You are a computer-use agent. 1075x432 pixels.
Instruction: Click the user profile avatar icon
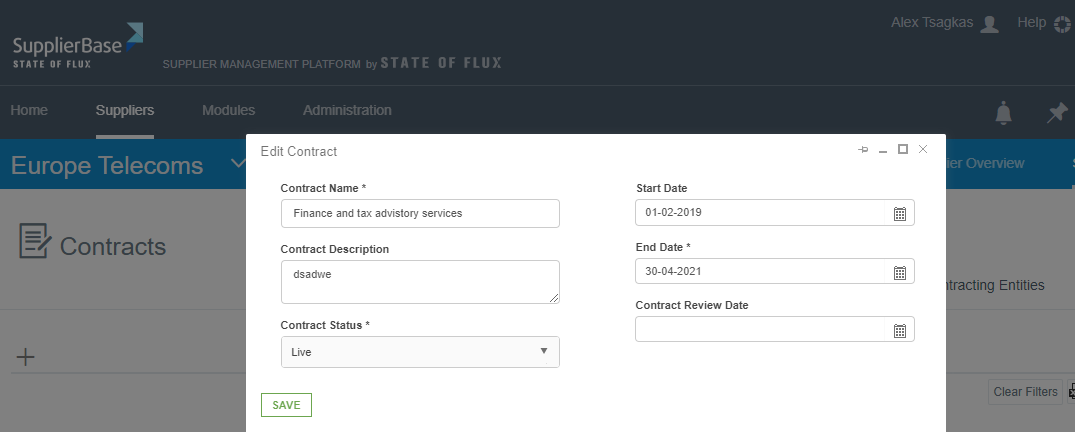pyautogui.click(x=989, y=24)
